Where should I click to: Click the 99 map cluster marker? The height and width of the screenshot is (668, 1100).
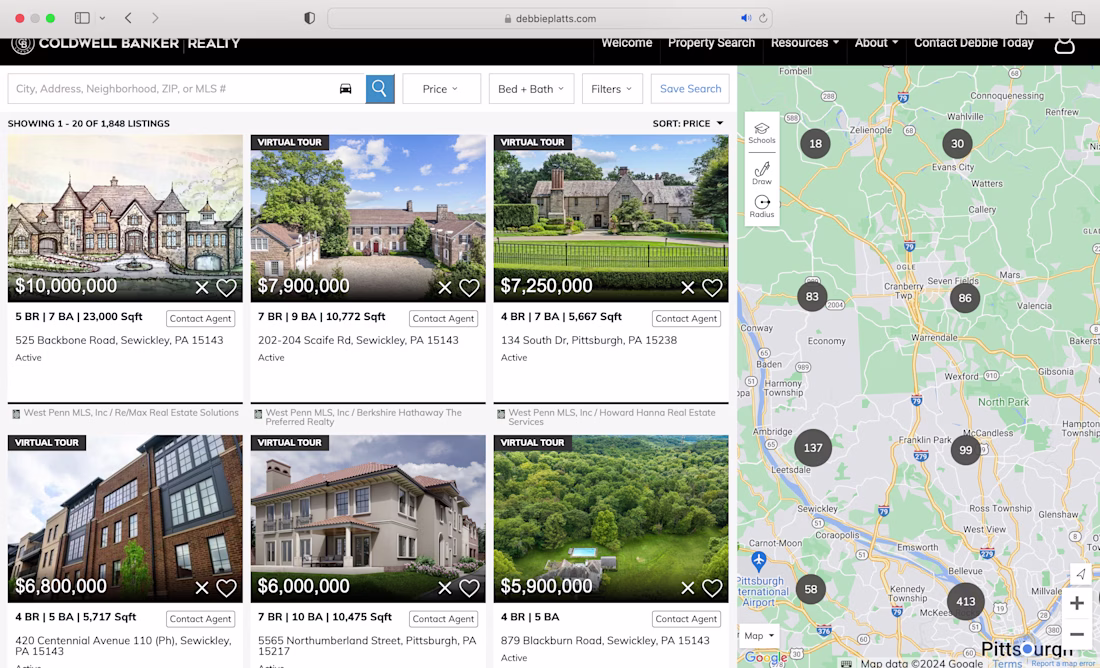tap(965, 450)
